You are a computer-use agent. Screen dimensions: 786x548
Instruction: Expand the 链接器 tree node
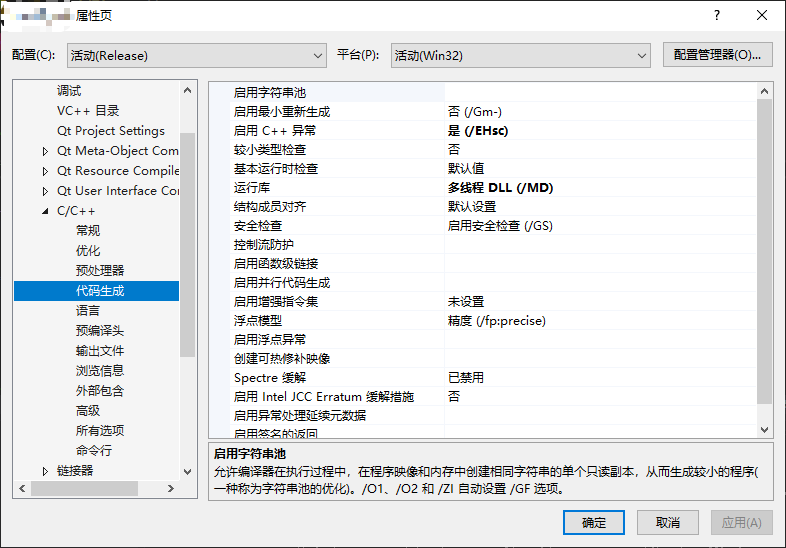(x=45, y=471)
